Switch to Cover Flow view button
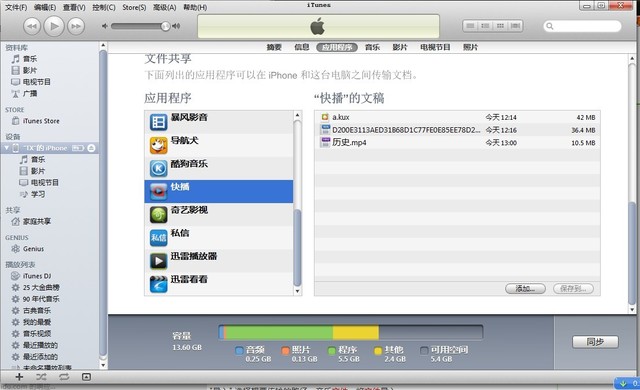Screen dimensions: 640x390 (x=515, y=26)
